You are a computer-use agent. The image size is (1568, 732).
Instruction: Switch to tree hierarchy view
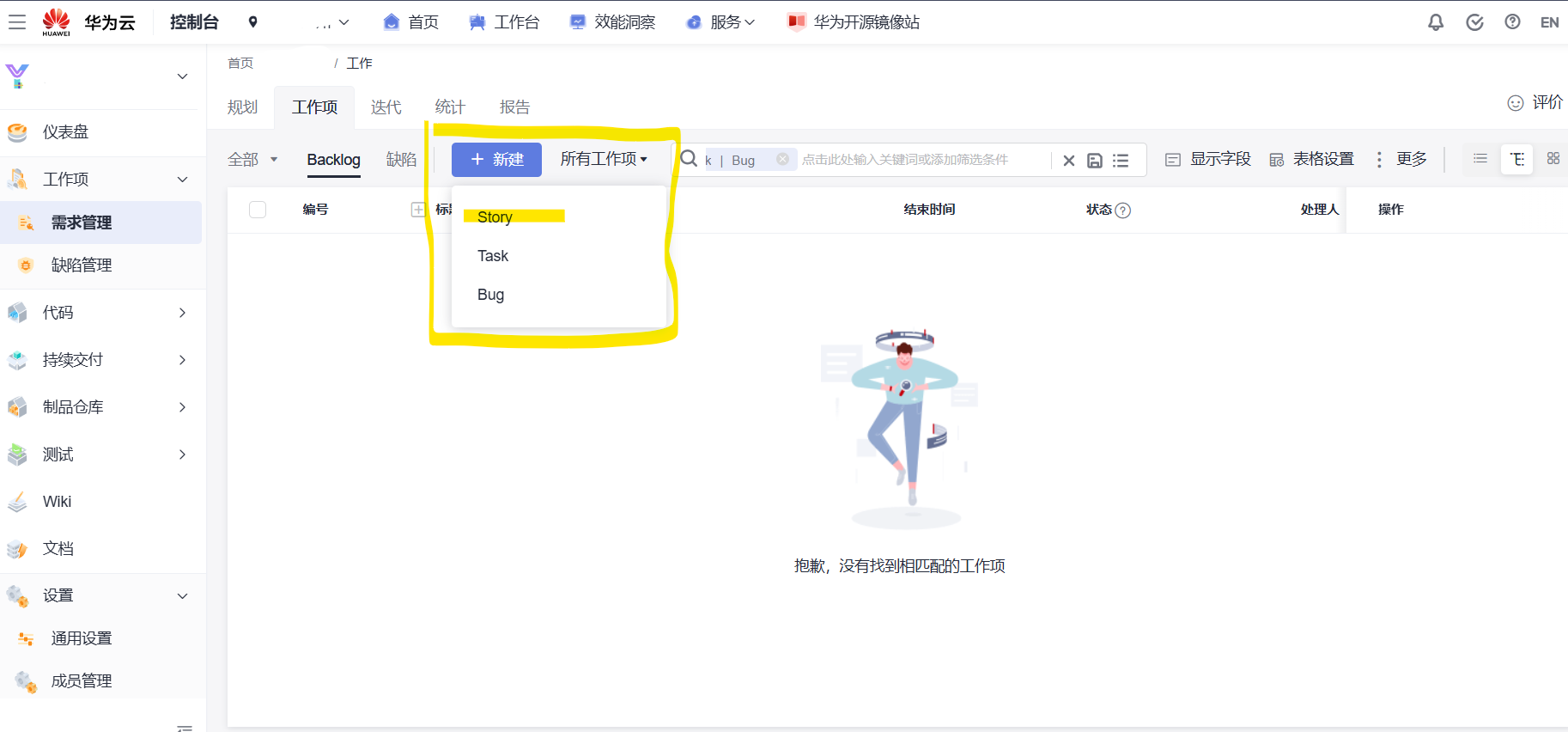point(1517,159)
